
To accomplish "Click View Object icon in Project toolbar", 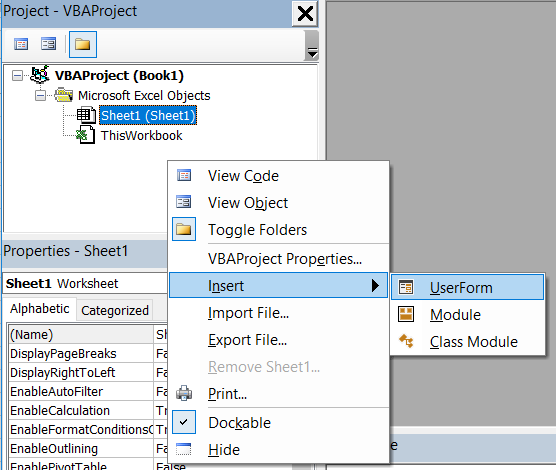I will click(x=48, y=44).
